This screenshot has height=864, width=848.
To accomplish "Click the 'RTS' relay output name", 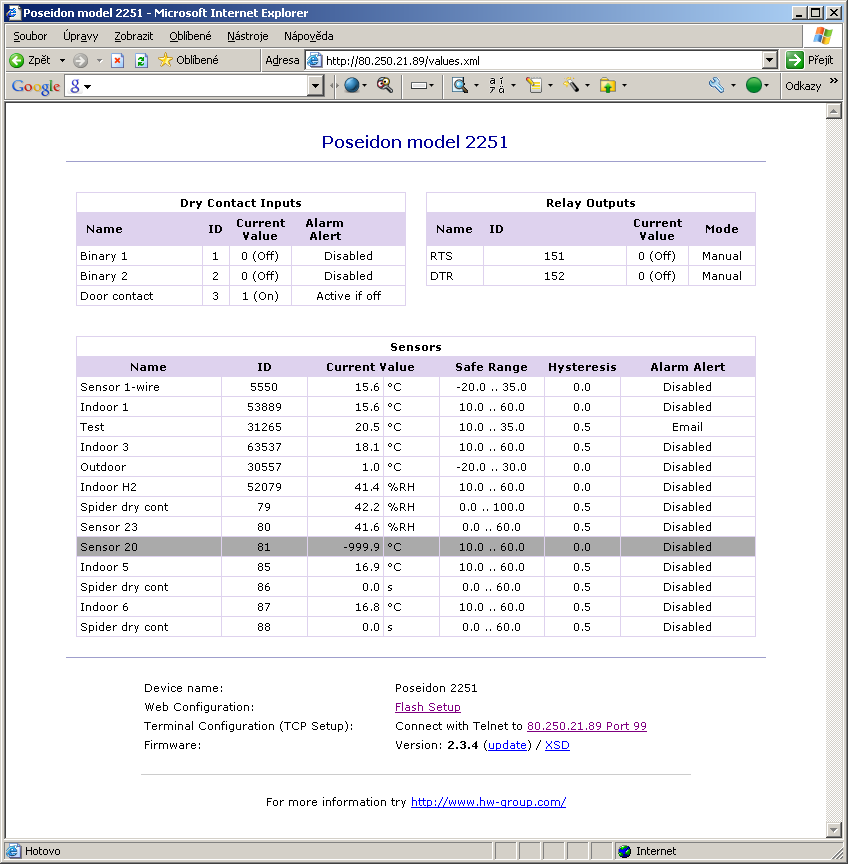I will 441,256.
